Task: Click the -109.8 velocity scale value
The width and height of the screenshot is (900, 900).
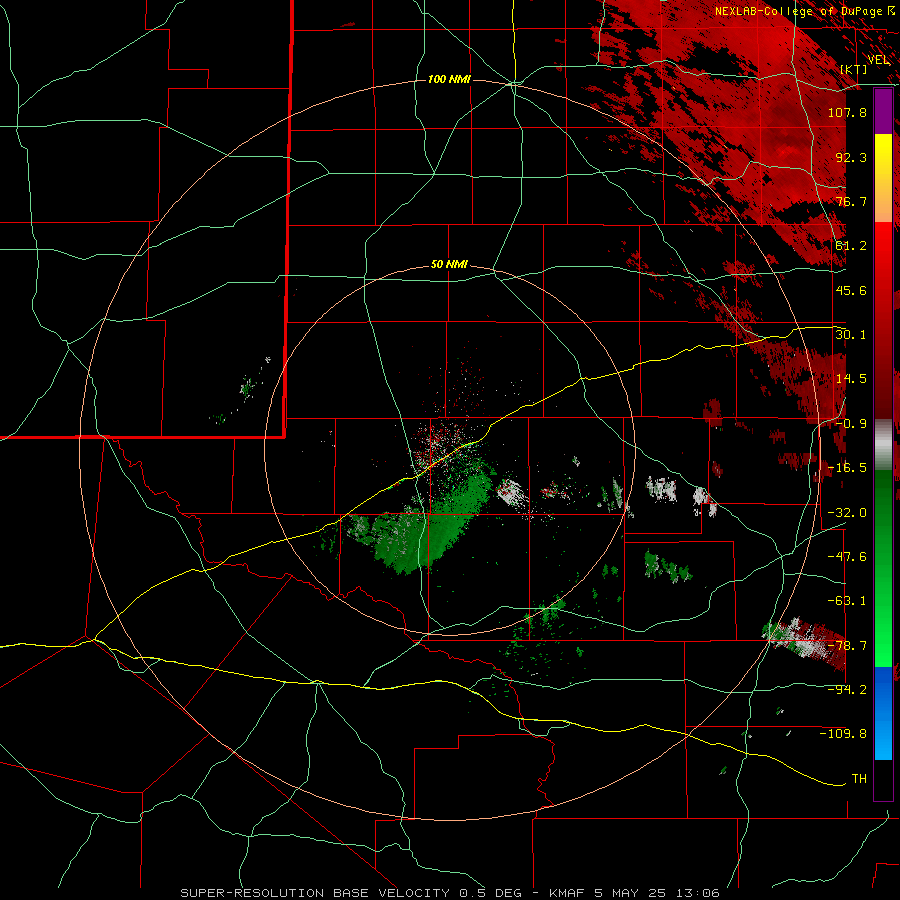Action: coord(843,734)
